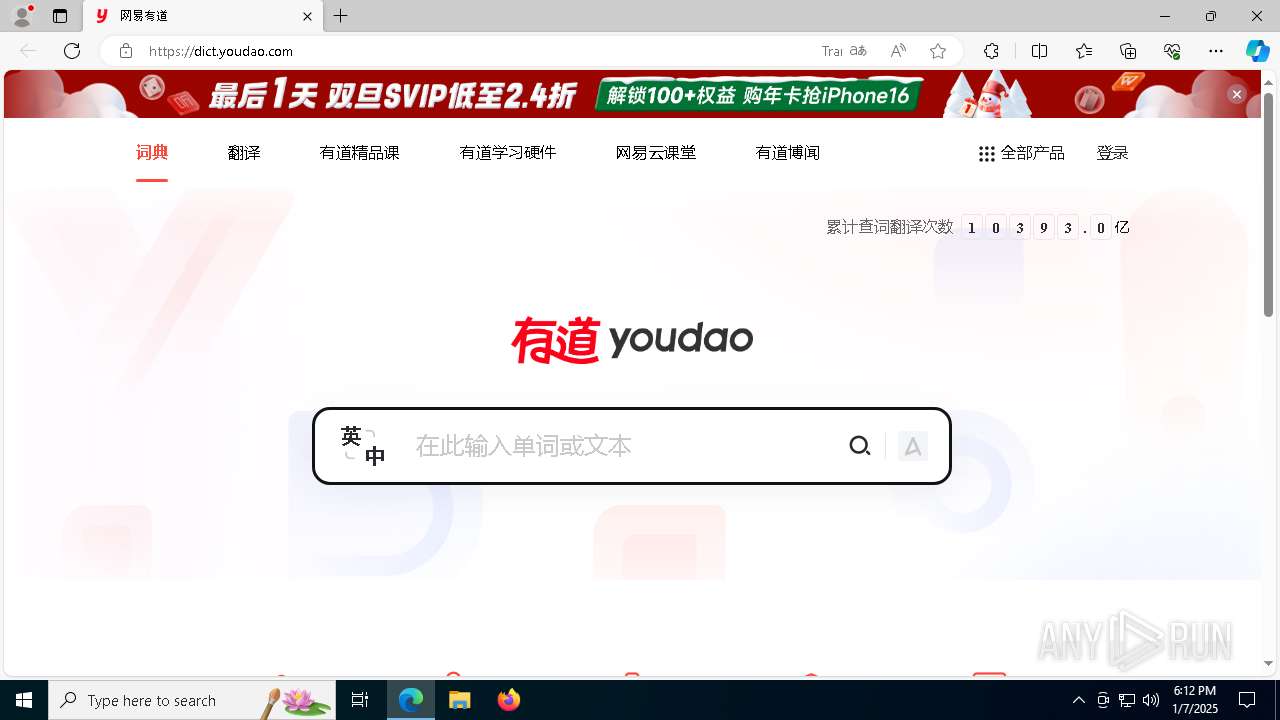1280x720 pixels.
Task: Open Settings and more ellipsis menu
Action: pos(1216,51)
